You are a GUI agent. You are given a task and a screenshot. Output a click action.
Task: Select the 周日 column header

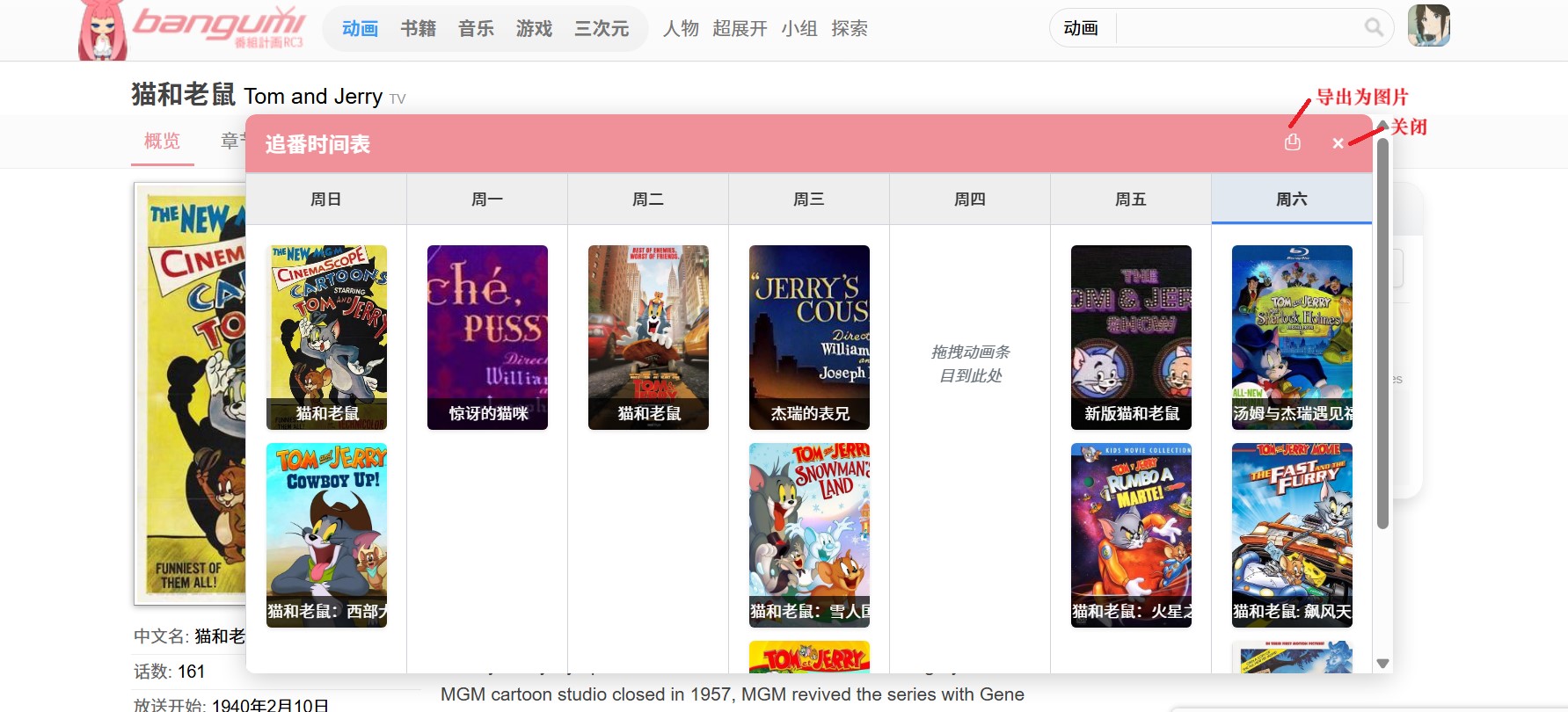click(x=326, y=200)
